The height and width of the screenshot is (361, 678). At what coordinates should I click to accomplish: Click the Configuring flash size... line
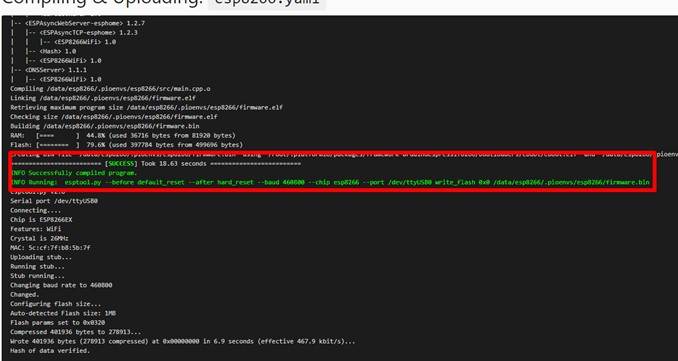click(56, 304)
